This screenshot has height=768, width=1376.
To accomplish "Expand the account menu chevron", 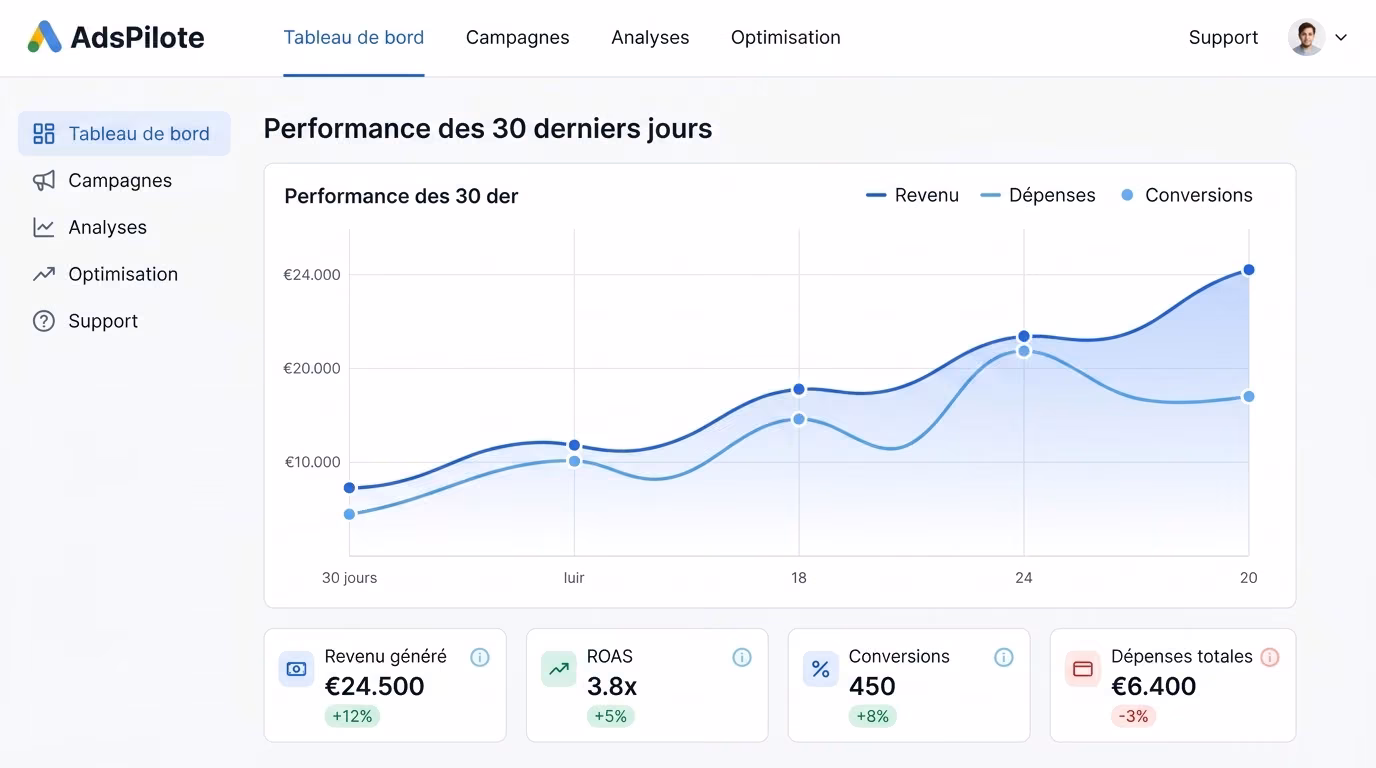I will (1342, 38).
